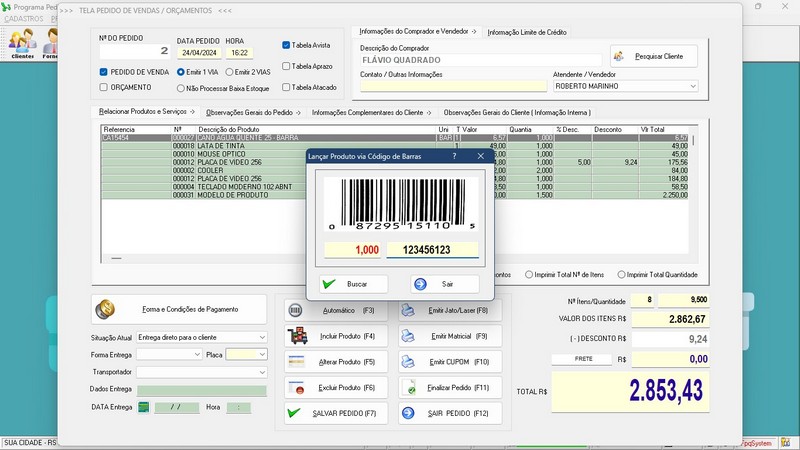
Task: Open Observações Gerais do Cliente tab
Action: (517, 112)
